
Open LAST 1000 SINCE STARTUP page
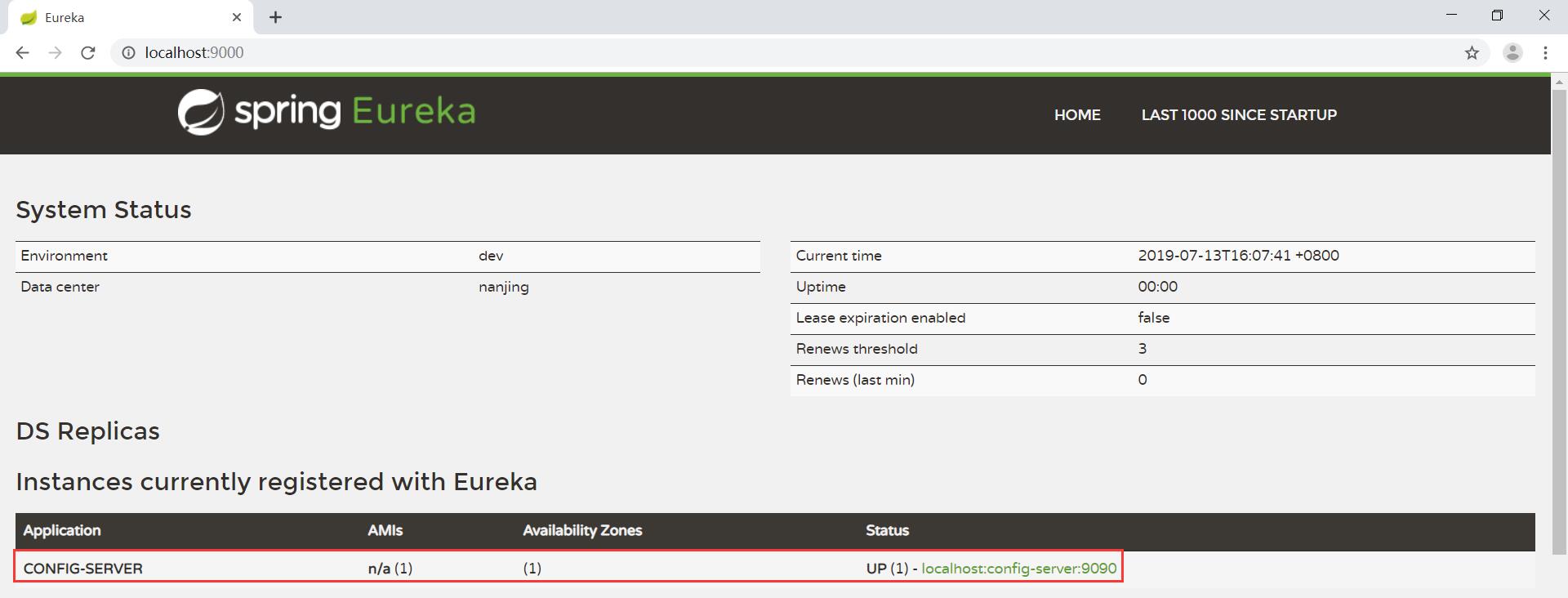coord(1239,115)
